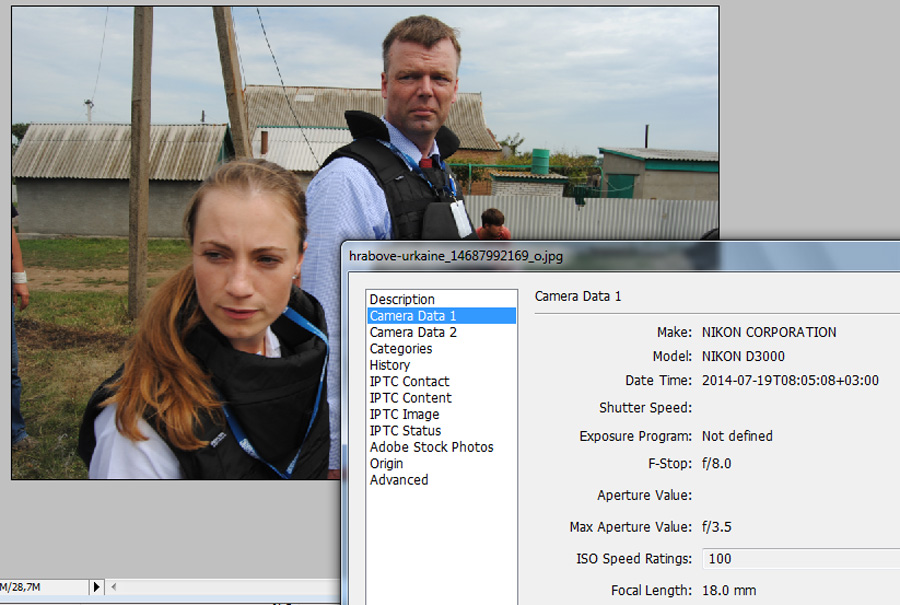Click the F-Stop value f/8.0
Viewport: 900px width, 605px height.
pos(716,464)
